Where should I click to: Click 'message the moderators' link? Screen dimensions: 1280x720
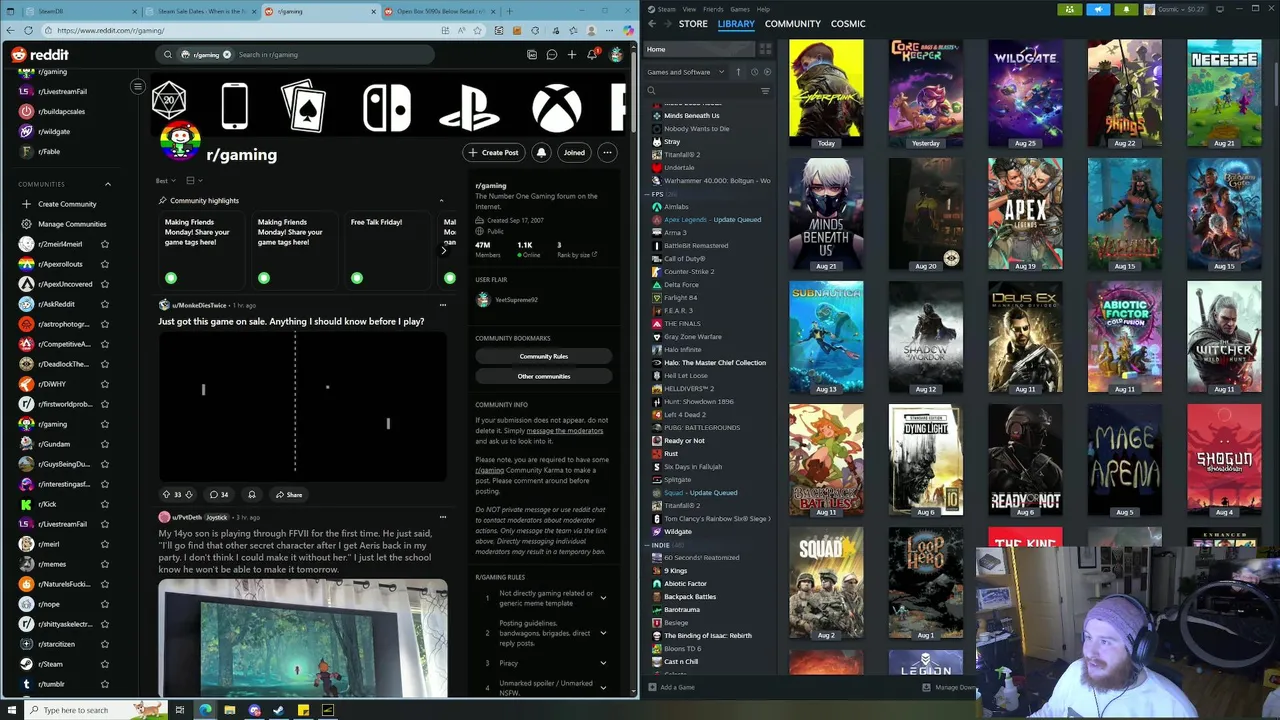[565, 431]
